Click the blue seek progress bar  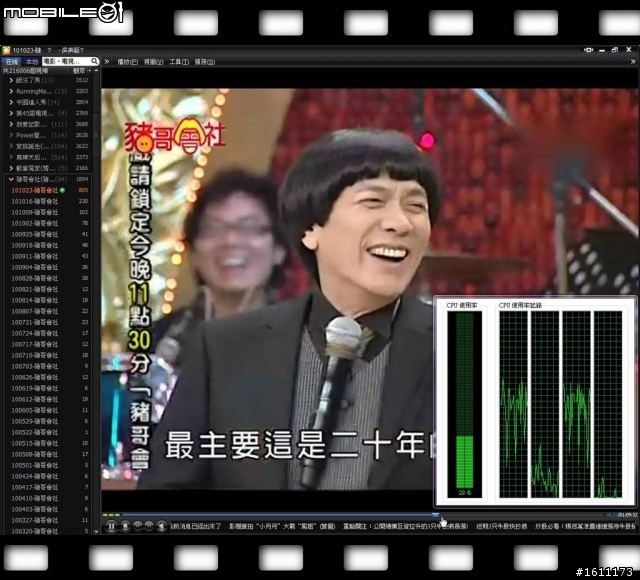278,515
